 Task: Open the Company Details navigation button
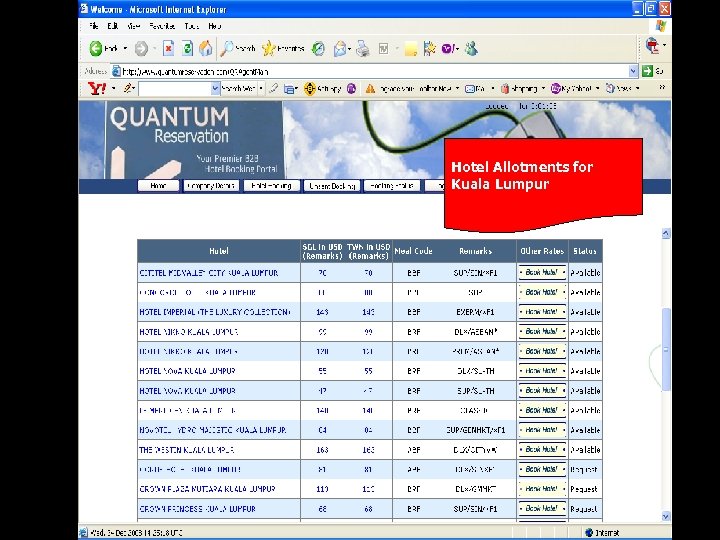pyautogui.click(x=211, y=186)
